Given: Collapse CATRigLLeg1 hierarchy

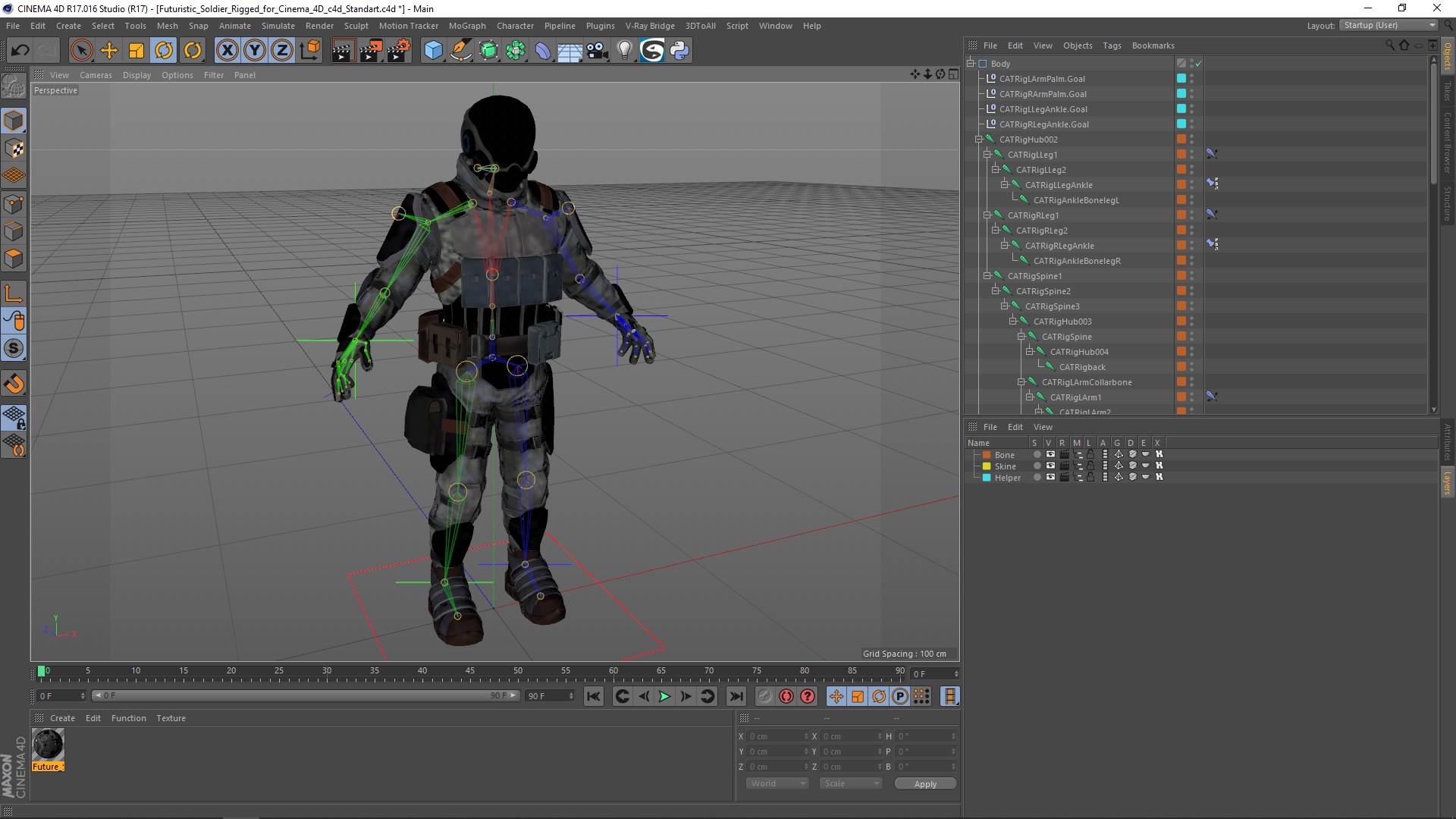Looking at the screenshot, I should (987, 155).
